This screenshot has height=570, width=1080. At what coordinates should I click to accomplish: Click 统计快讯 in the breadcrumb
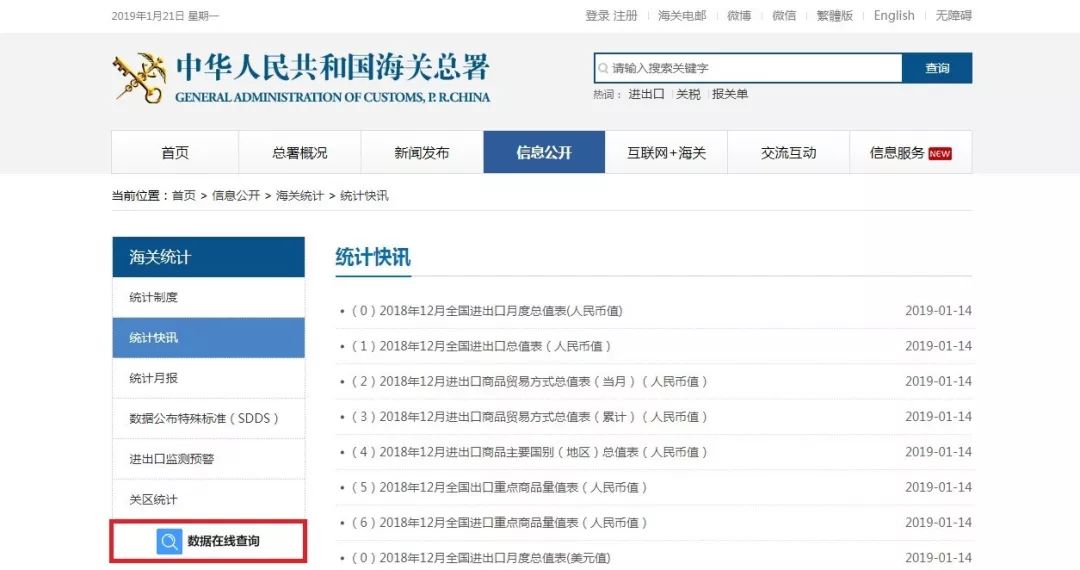tap(364, 196)
